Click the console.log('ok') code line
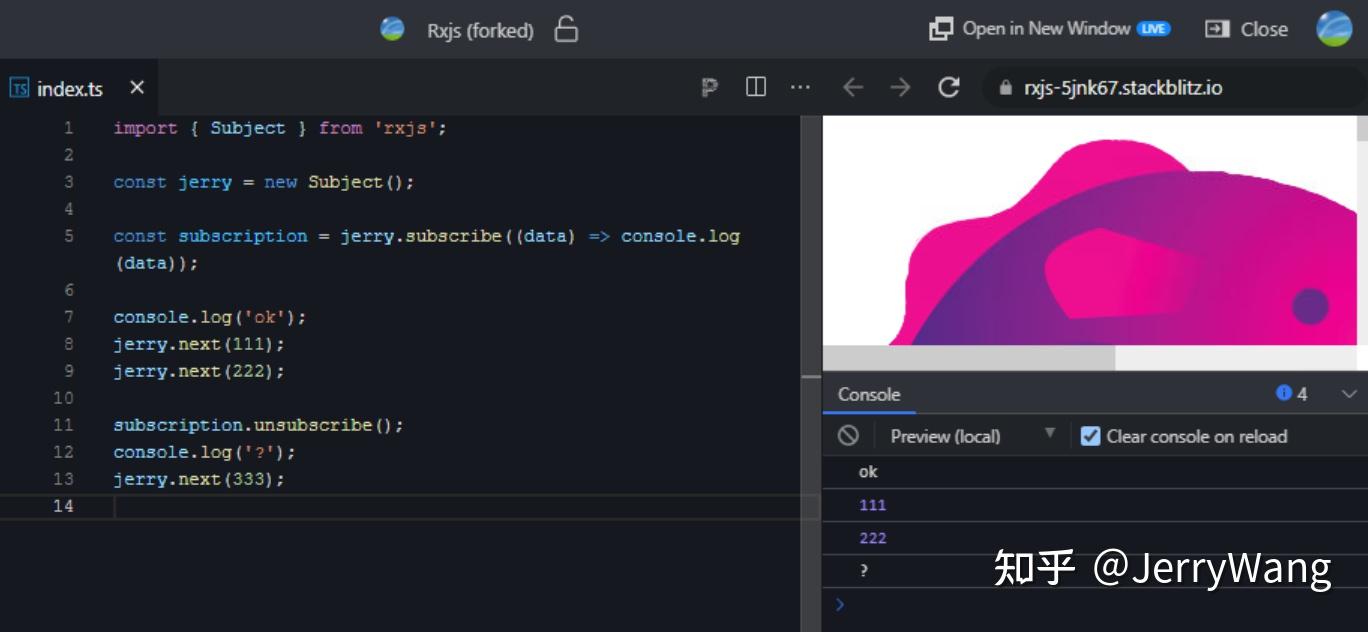1368x632 pixels. click(210, 317)
